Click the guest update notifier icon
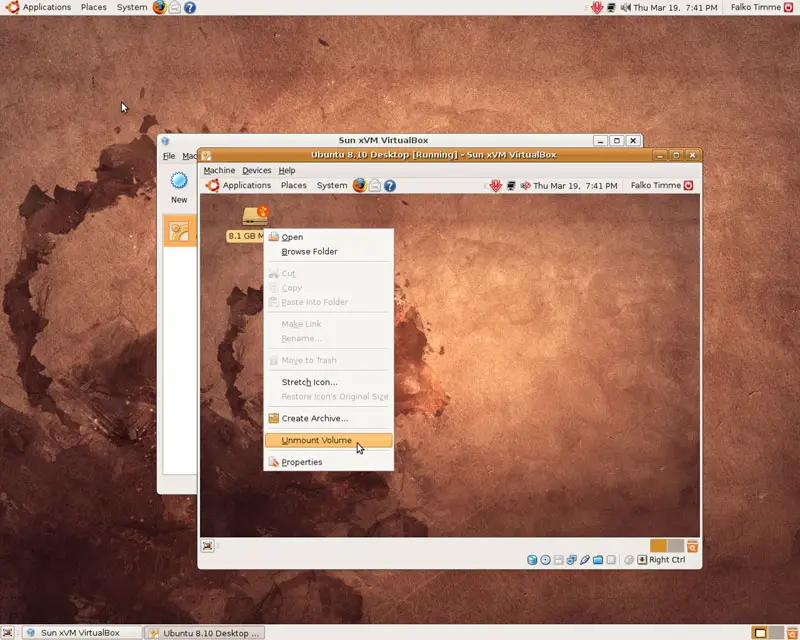This screenshot has height=640, width=800. (495, 185)
